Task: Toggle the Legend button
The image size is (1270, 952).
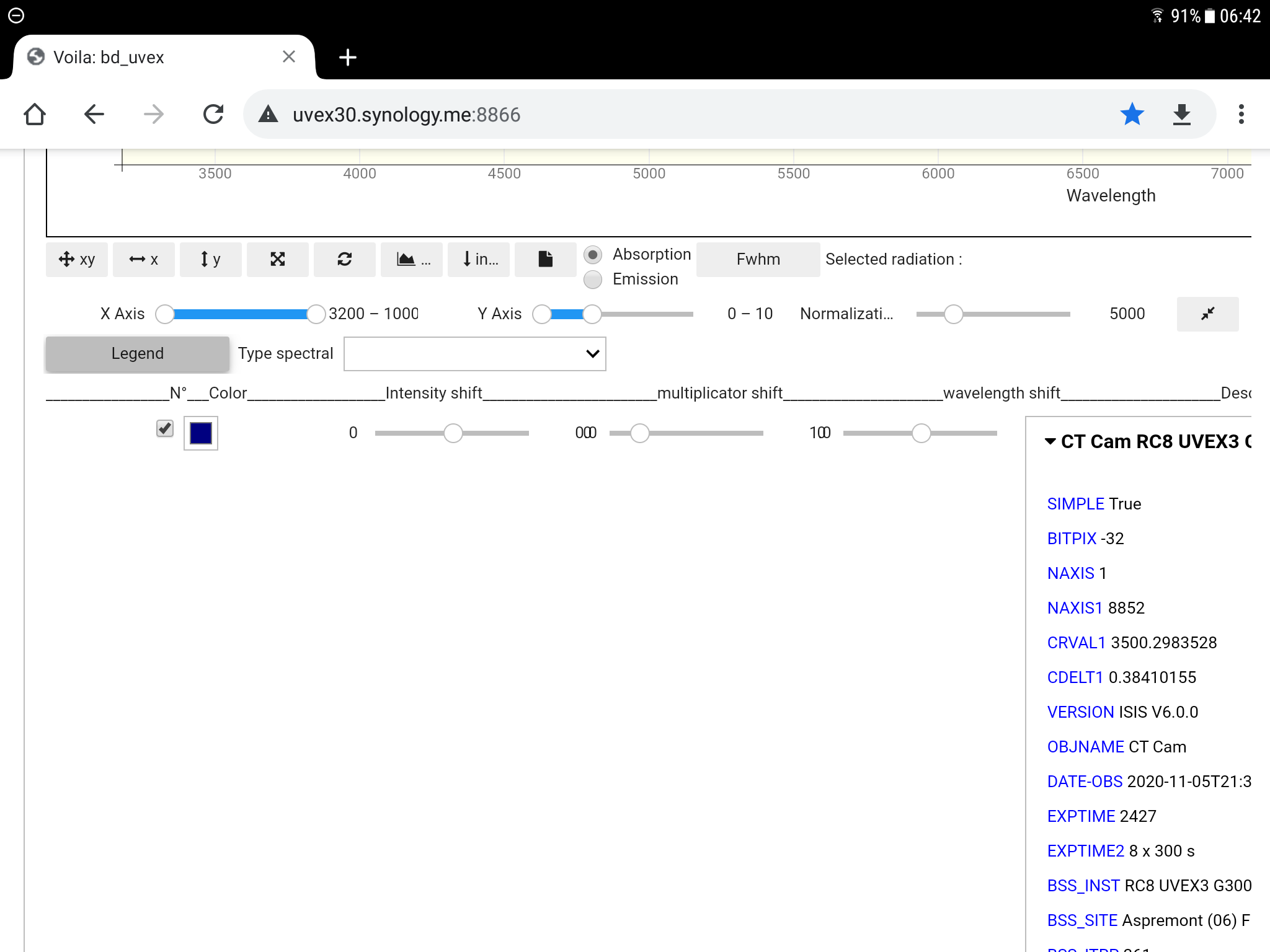Action: point(138,354)
